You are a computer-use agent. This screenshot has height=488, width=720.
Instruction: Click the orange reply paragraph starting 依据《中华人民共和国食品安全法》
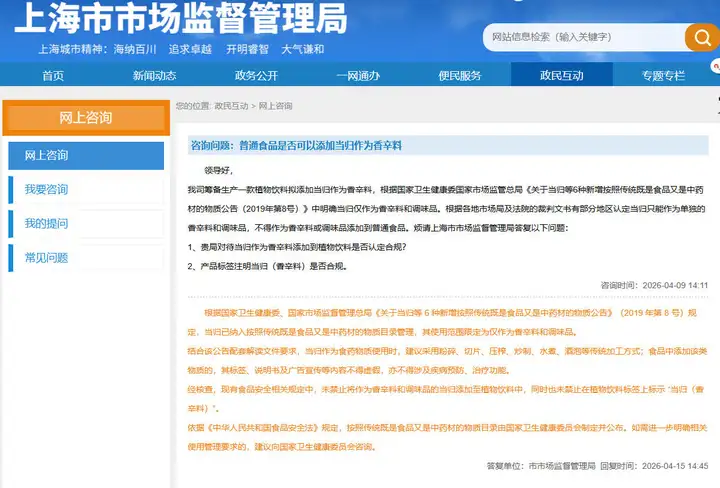tap(447, 437)
